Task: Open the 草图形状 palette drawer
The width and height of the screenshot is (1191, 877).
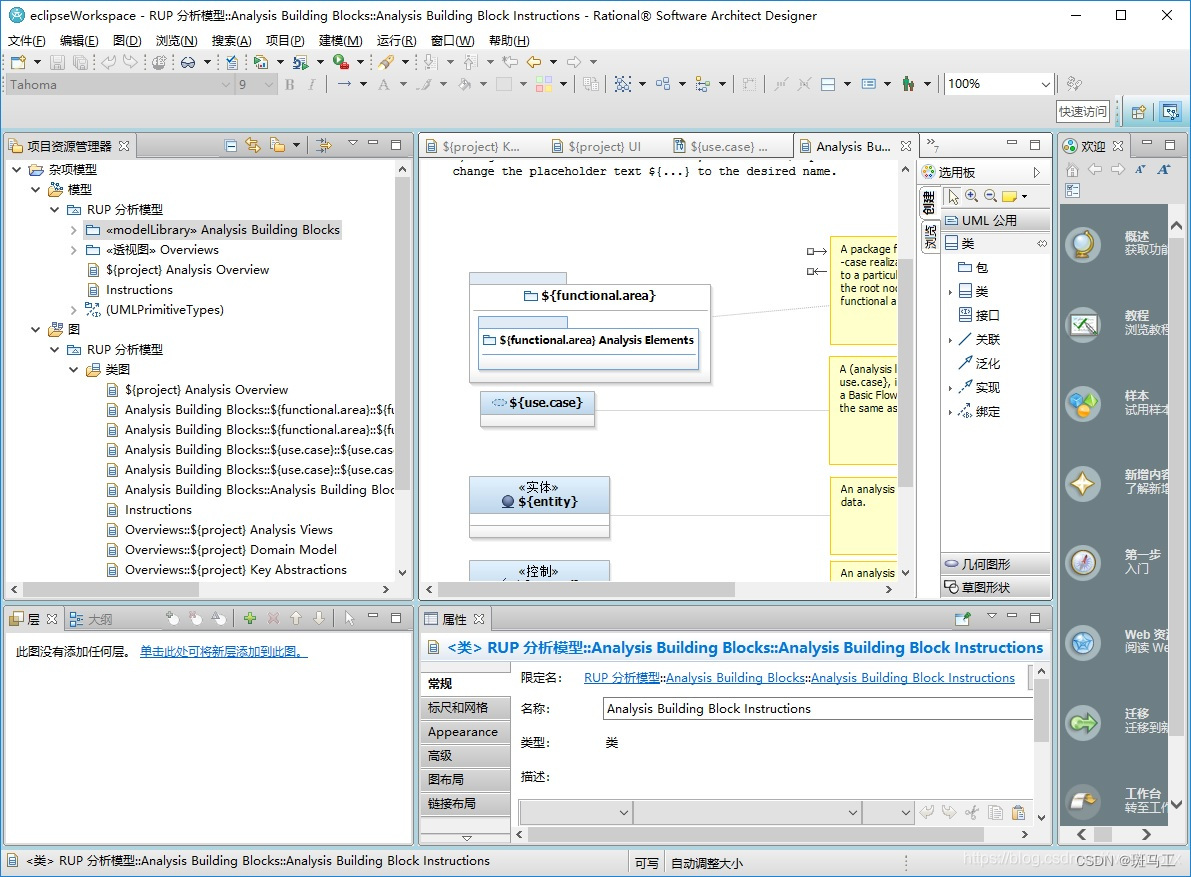Action: coord(996,587)
